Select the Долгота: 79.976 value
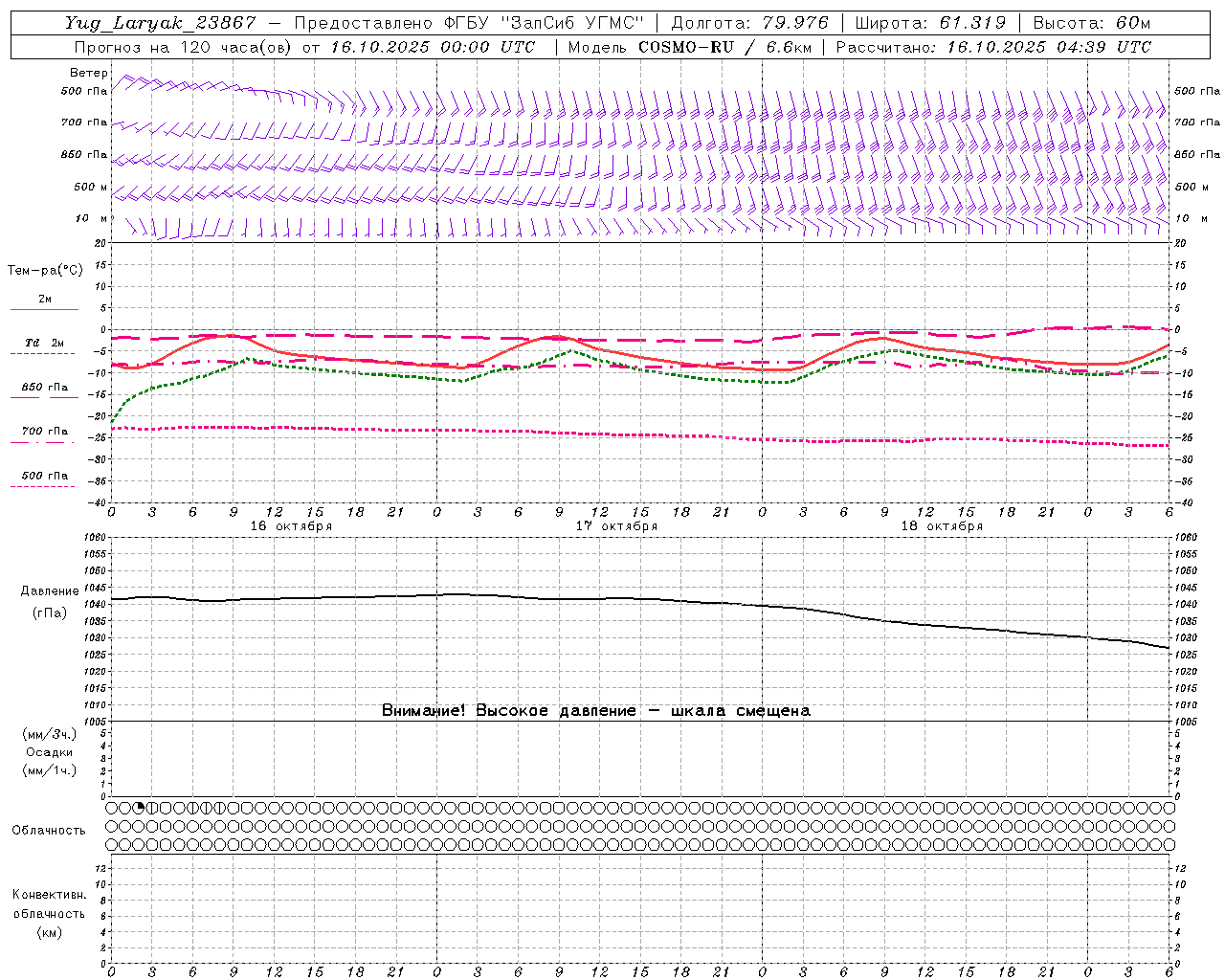The height and width of the screenshot is (980, 1225). (751, 23)
